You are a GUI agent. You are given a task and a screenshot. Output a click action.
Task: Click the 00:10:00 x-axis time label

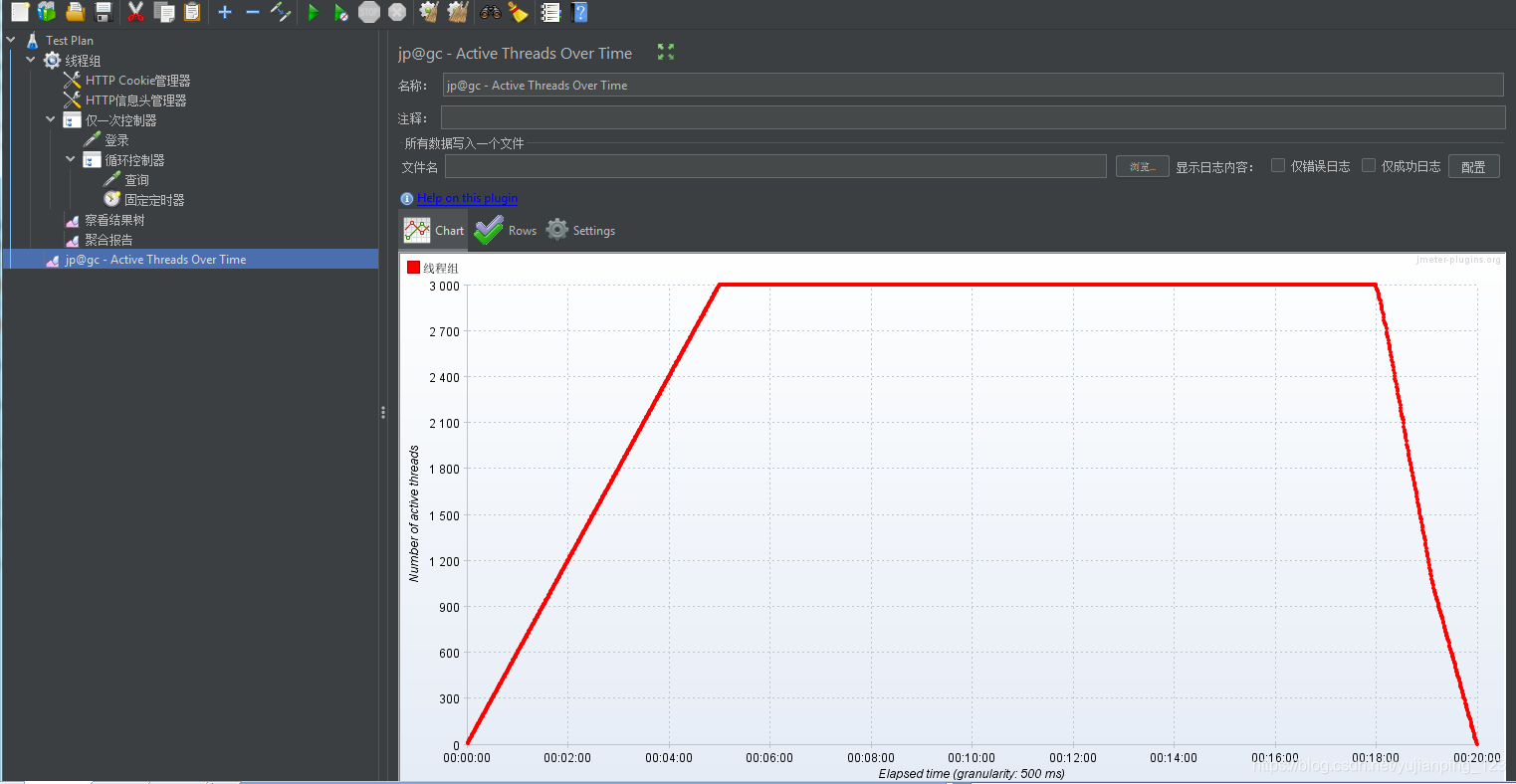pyautogui.click(x=972, y=758)
